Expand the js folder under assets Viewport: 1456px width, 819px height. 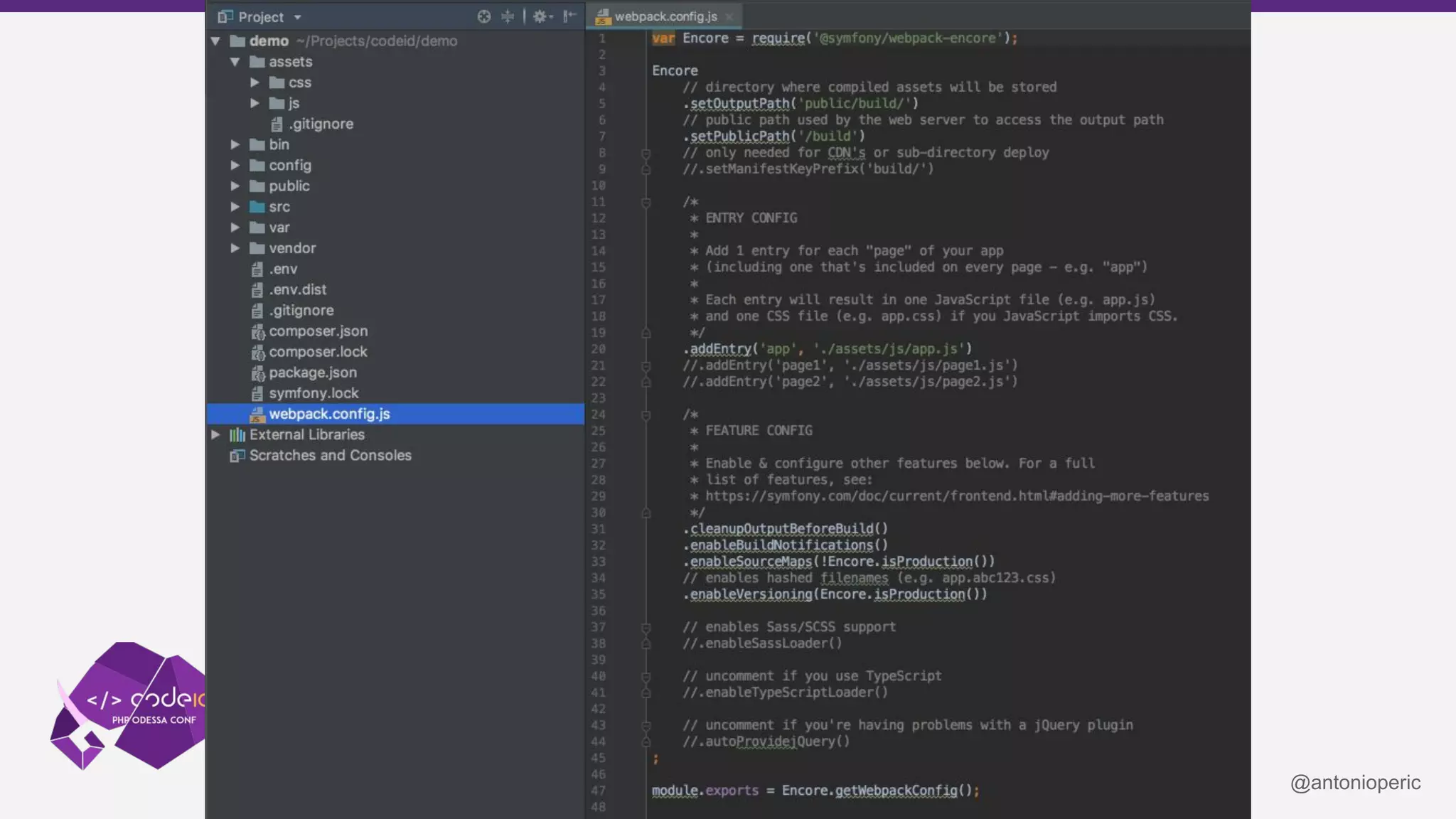click(255, 103)
